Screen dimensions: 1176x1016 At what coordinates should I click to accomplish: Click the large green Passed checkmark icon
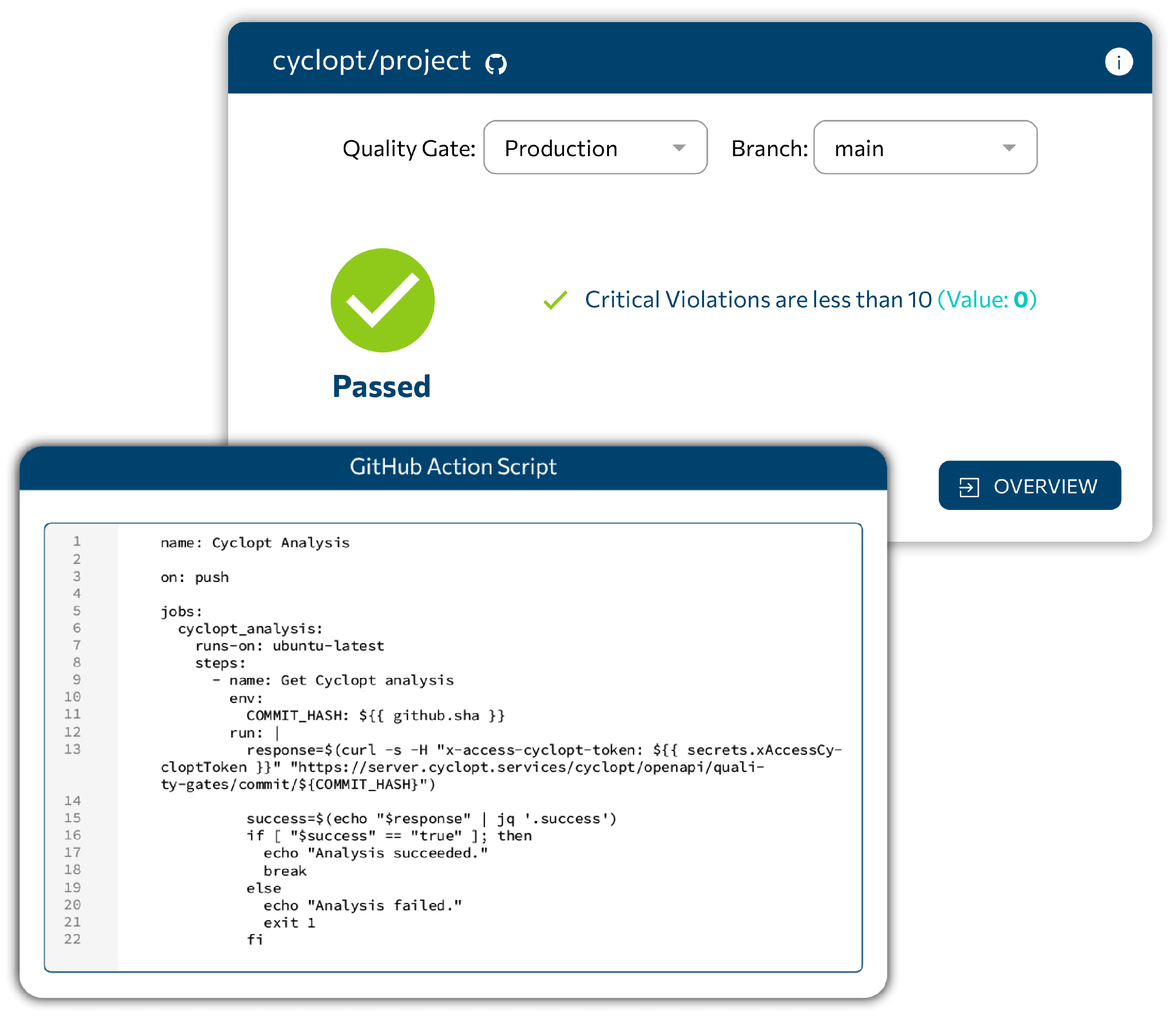(x=382, y=300)
